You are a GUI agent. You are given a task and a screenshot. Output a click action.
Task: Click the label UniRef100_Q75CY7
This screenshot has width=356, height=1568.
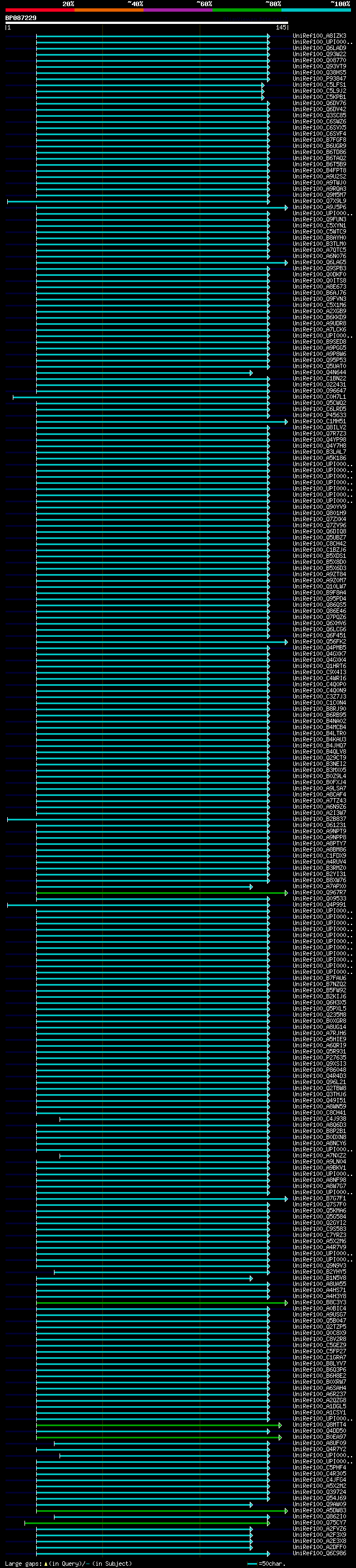(x=319, y=1523)
